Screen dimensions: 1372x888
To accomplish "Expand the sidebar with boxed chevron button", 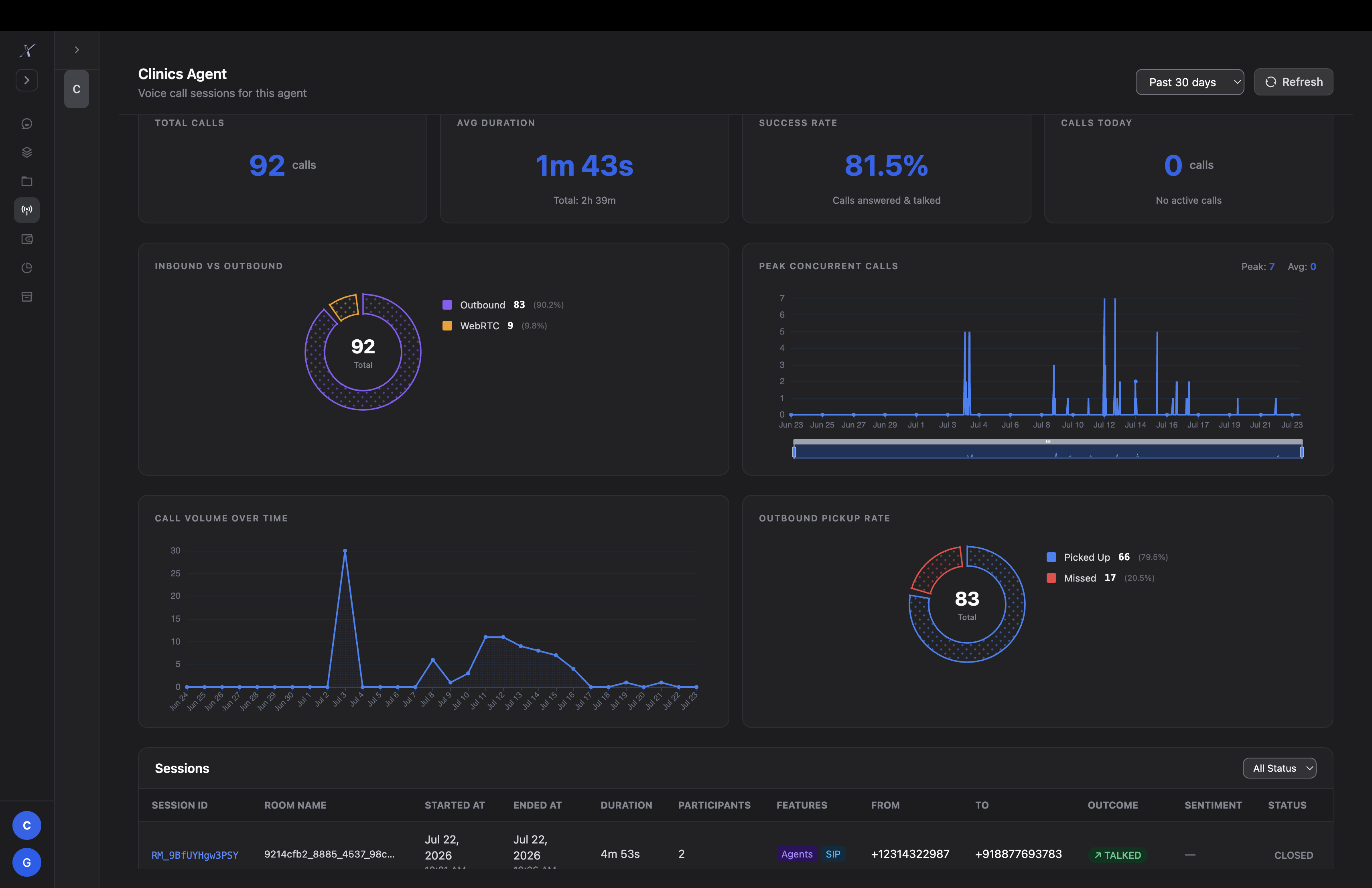I will [x=26, y=80].
